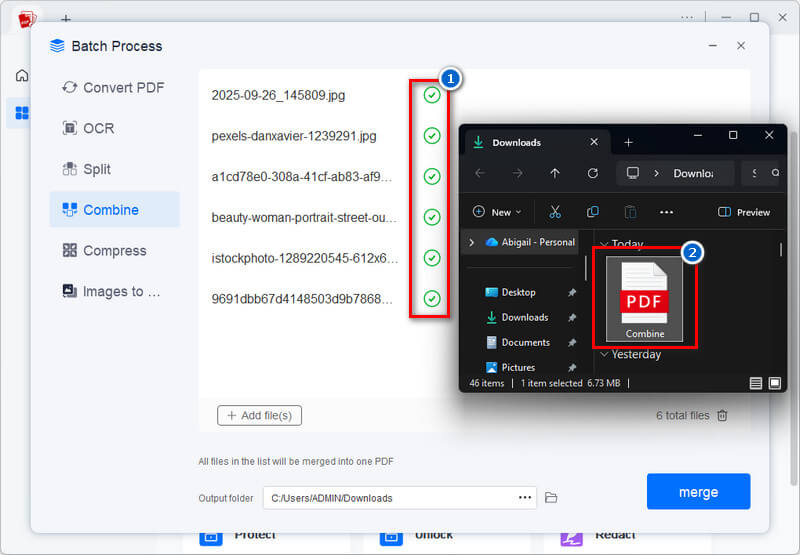Open See more options in Explorer toolbar
Screen dimensions: 800x555
pos(667,212)
